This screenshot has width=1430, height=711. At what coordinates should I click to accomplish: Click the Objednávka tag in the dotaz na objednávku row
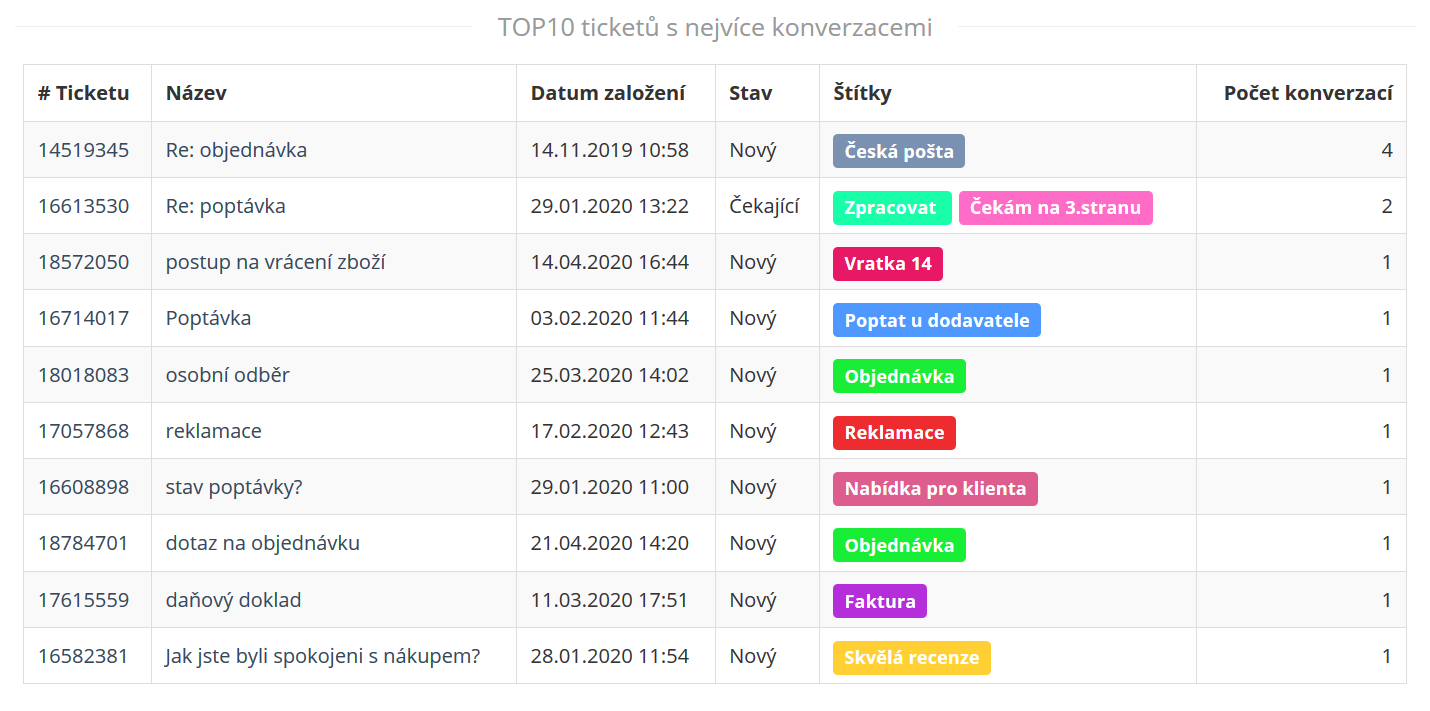[899, 545]
